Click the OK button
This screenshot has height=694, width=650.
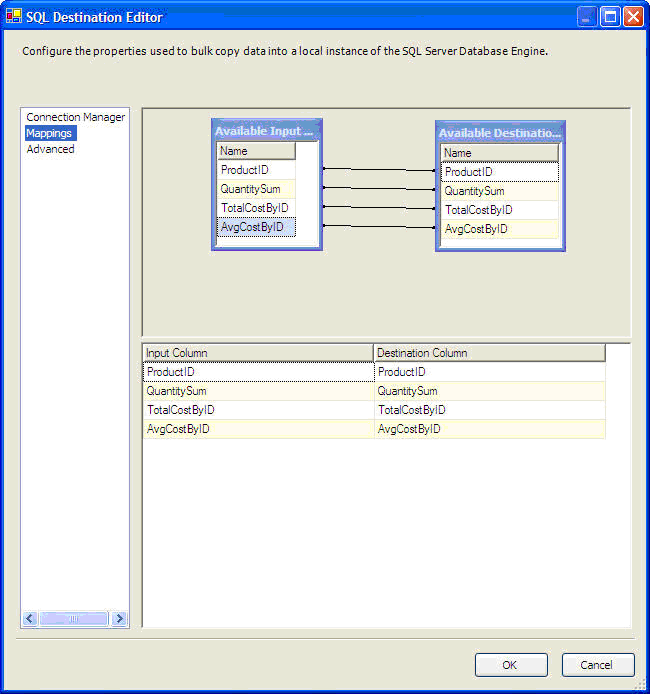pyautogui.click(x=511, y=665)
